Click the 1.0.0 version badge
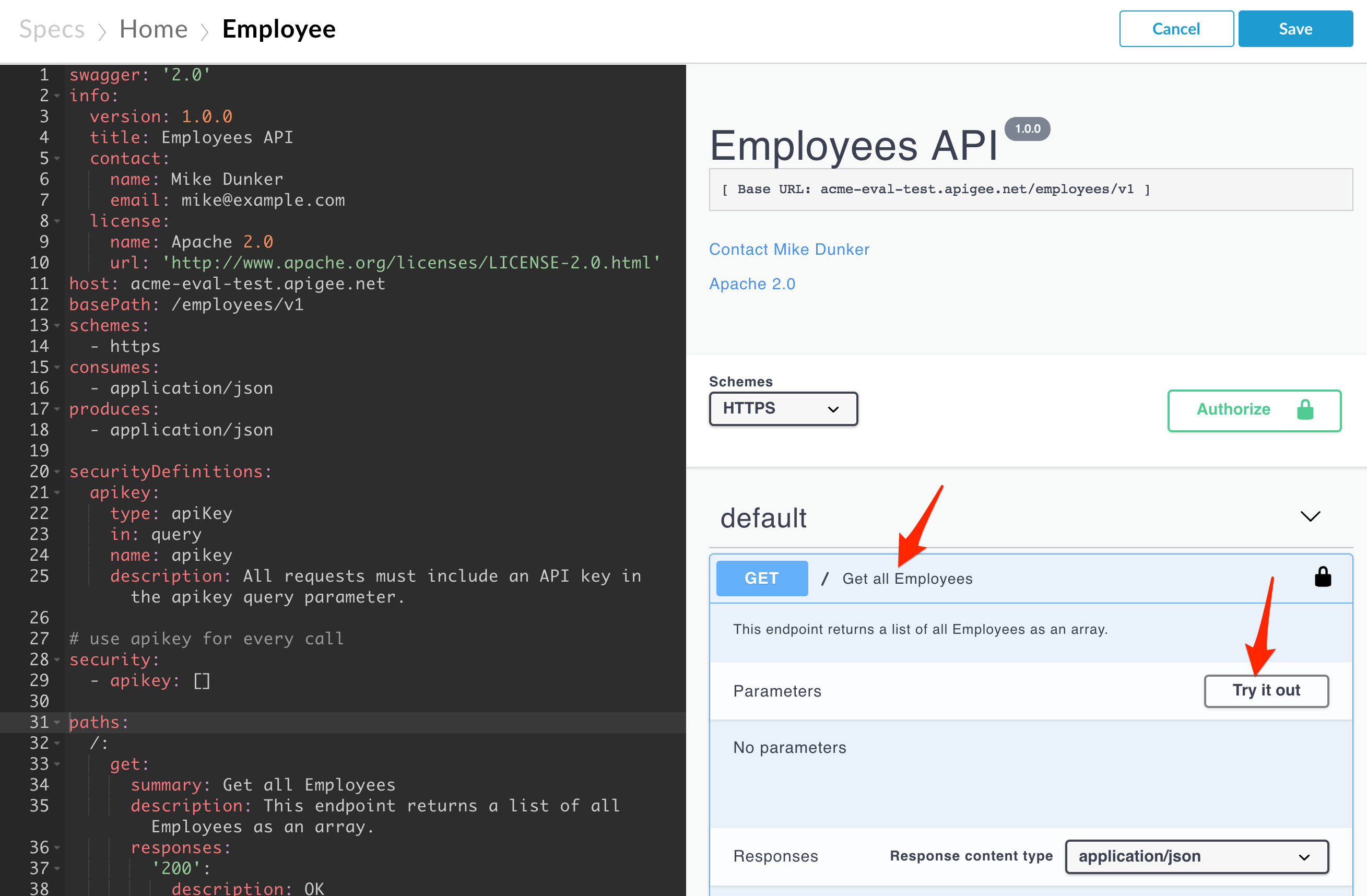 point(1027,128)
